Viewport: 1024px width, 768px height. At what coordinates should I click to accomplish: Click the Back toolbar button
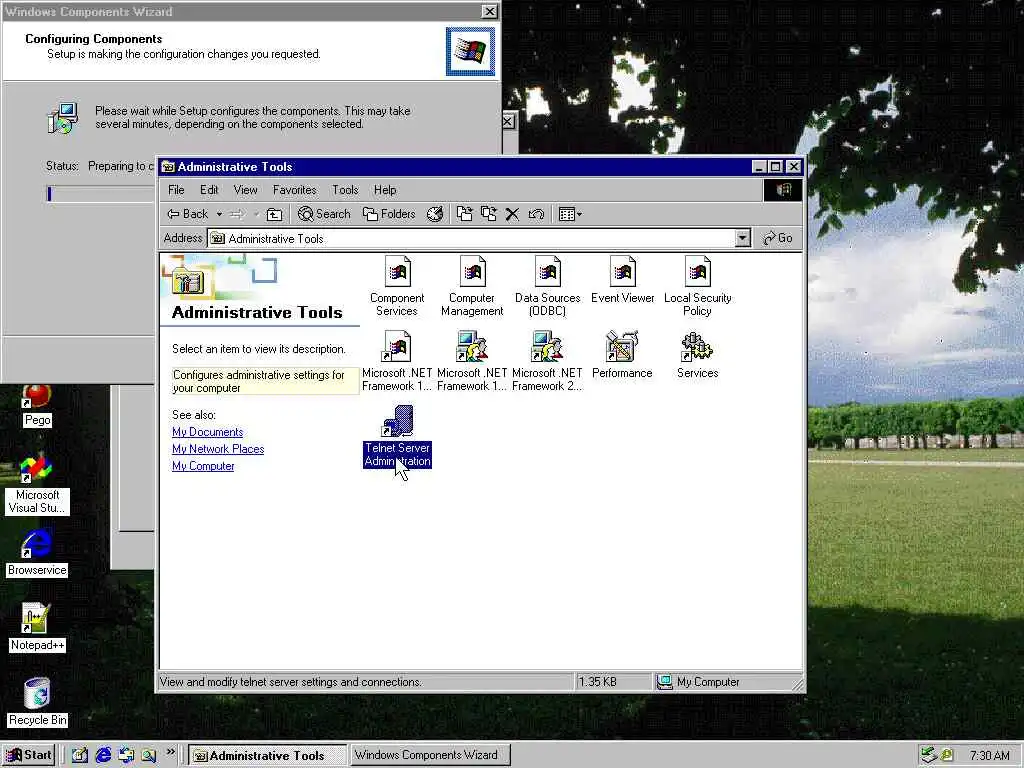[x=187, y=214]
